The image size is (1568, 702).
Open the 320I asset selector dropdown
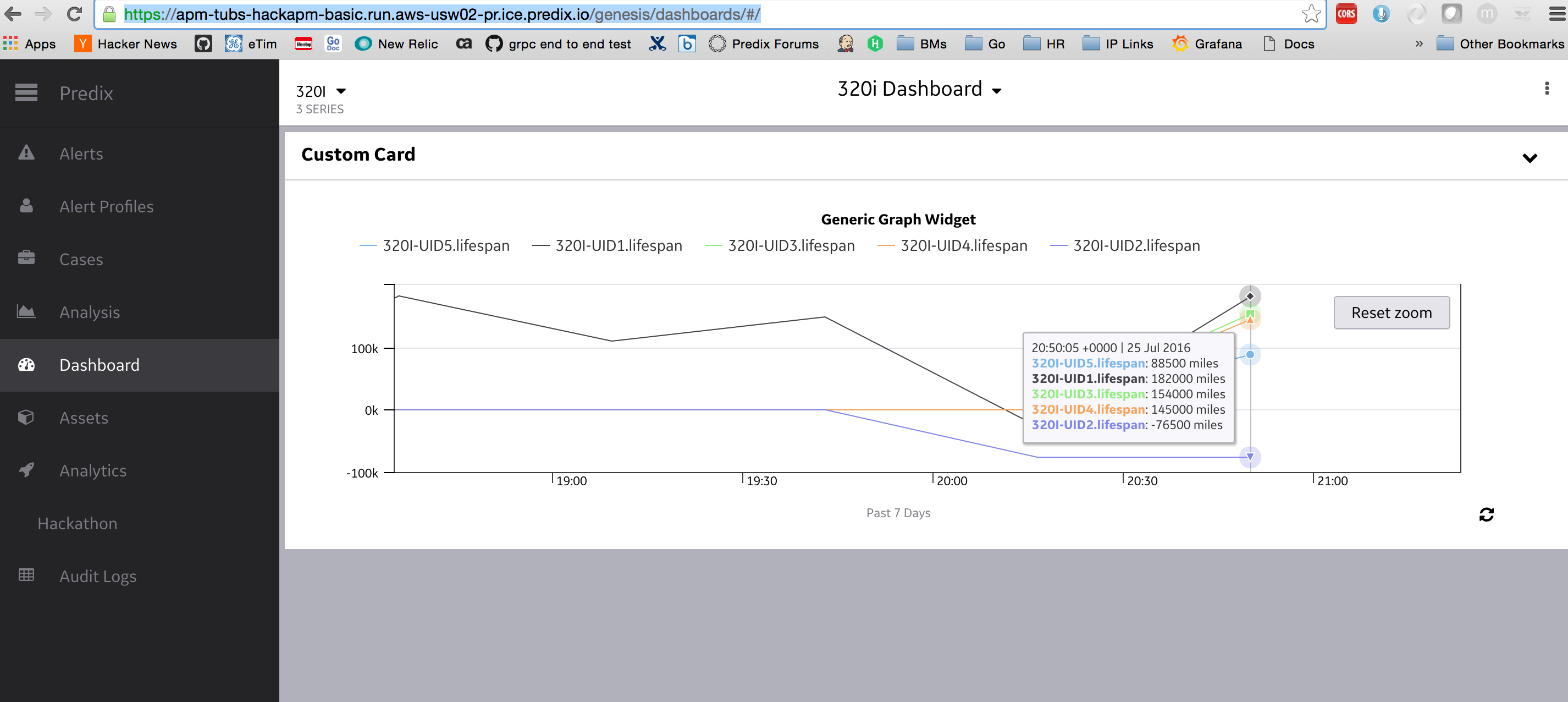tap(340, 91)
